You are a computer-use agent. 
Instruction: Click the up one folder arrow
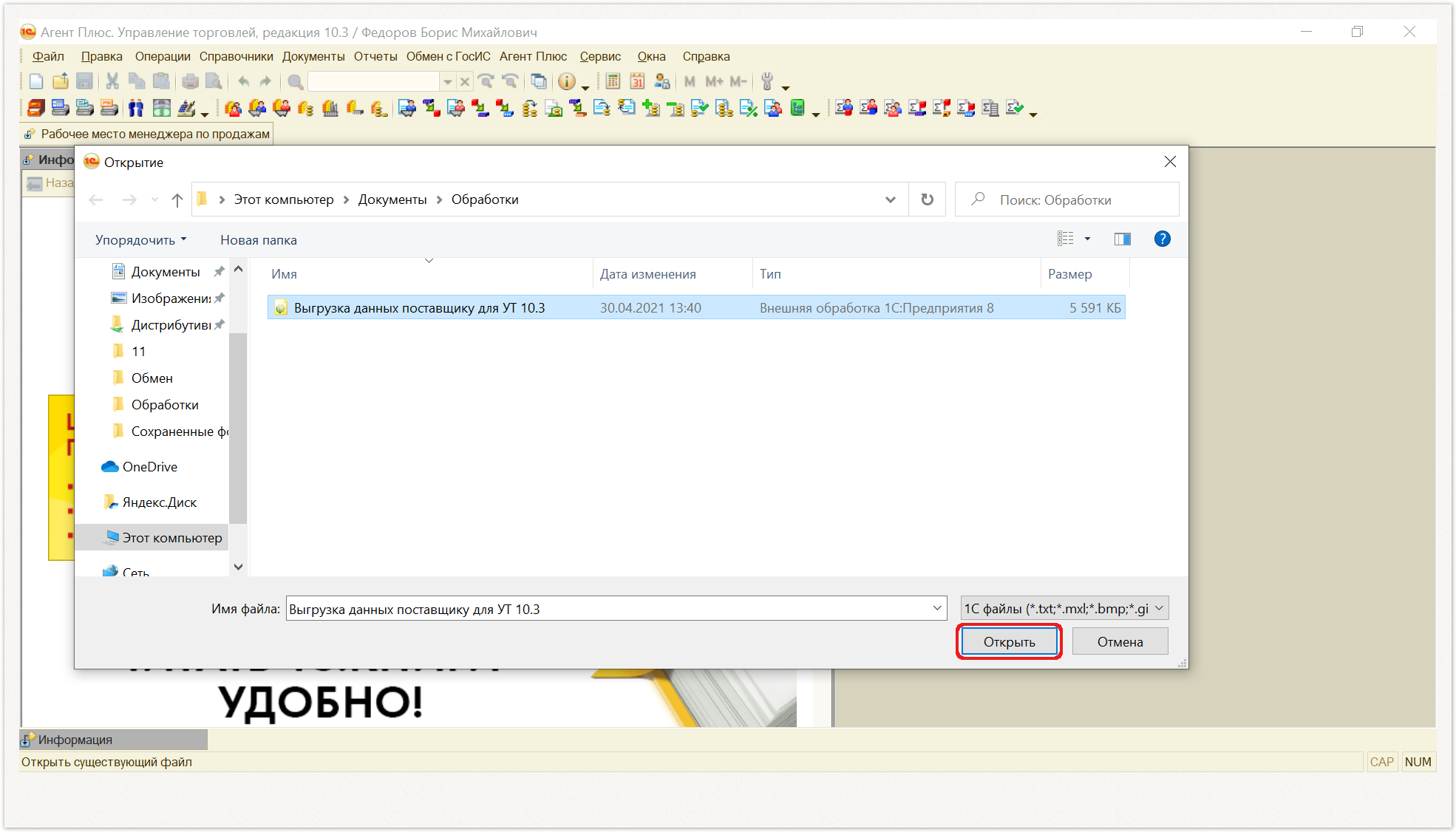point(177,200)
